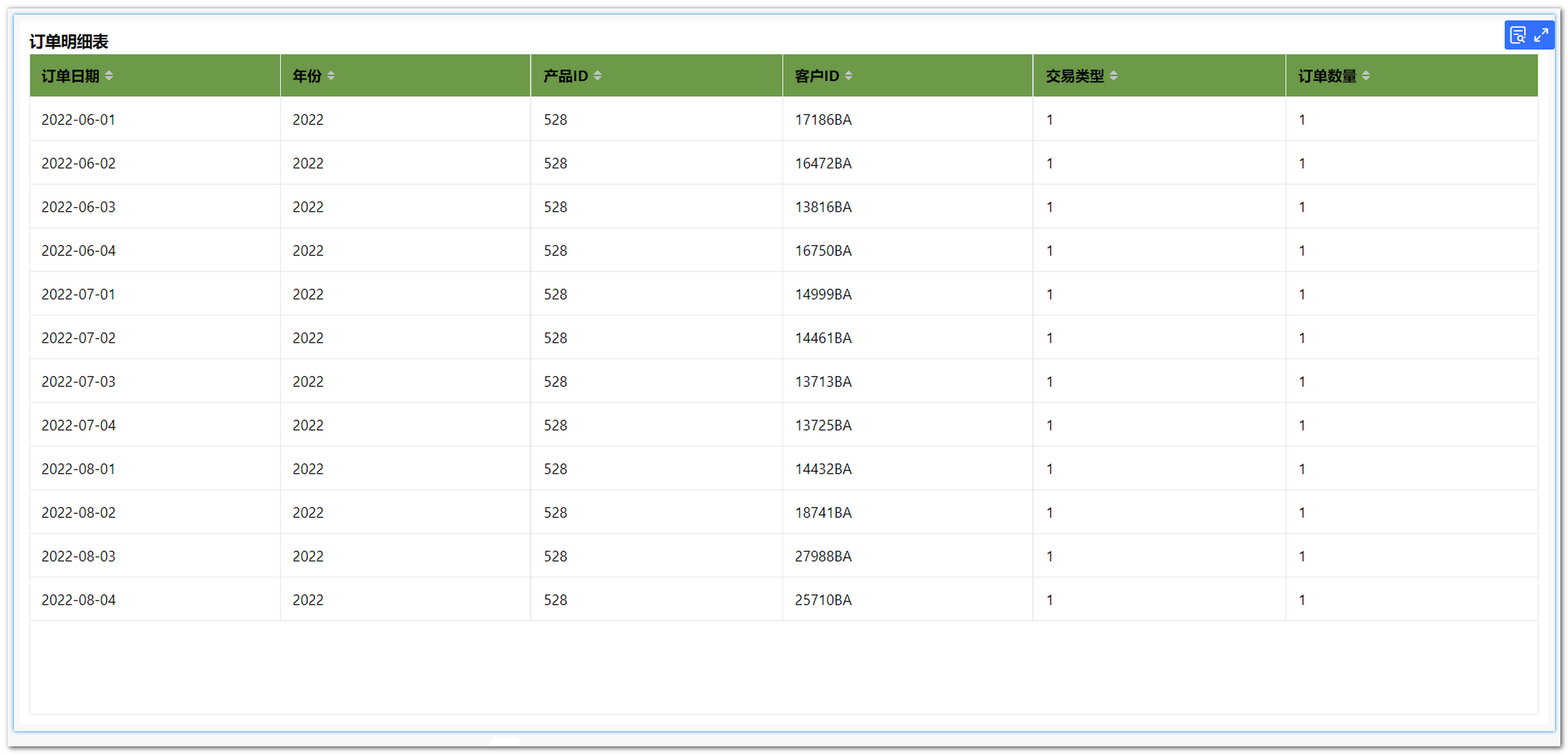Sort by the 年份 column arrows

click(331, 76)
